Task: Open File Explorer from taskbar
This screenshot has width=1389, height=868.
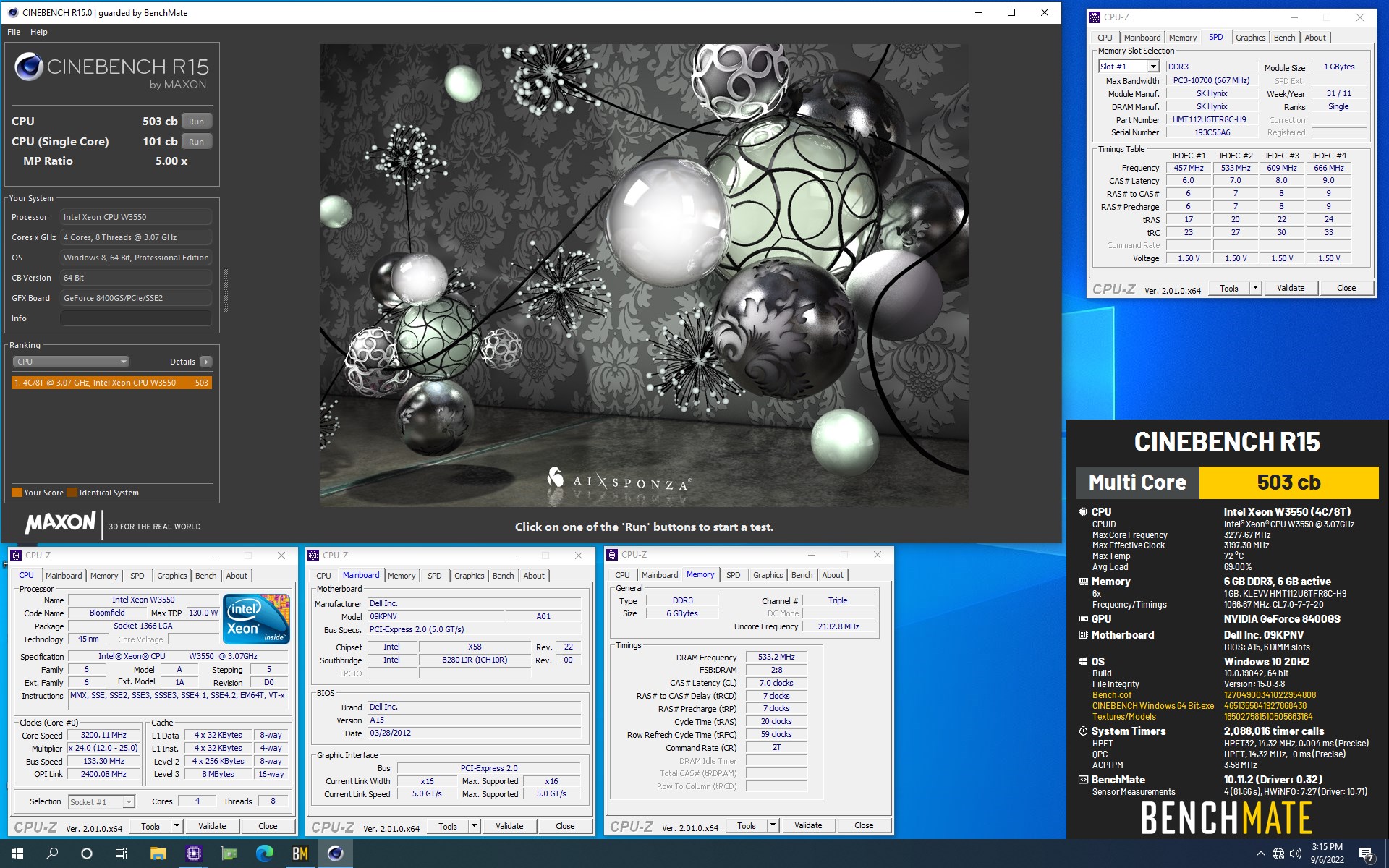Action: coord(158,854)
